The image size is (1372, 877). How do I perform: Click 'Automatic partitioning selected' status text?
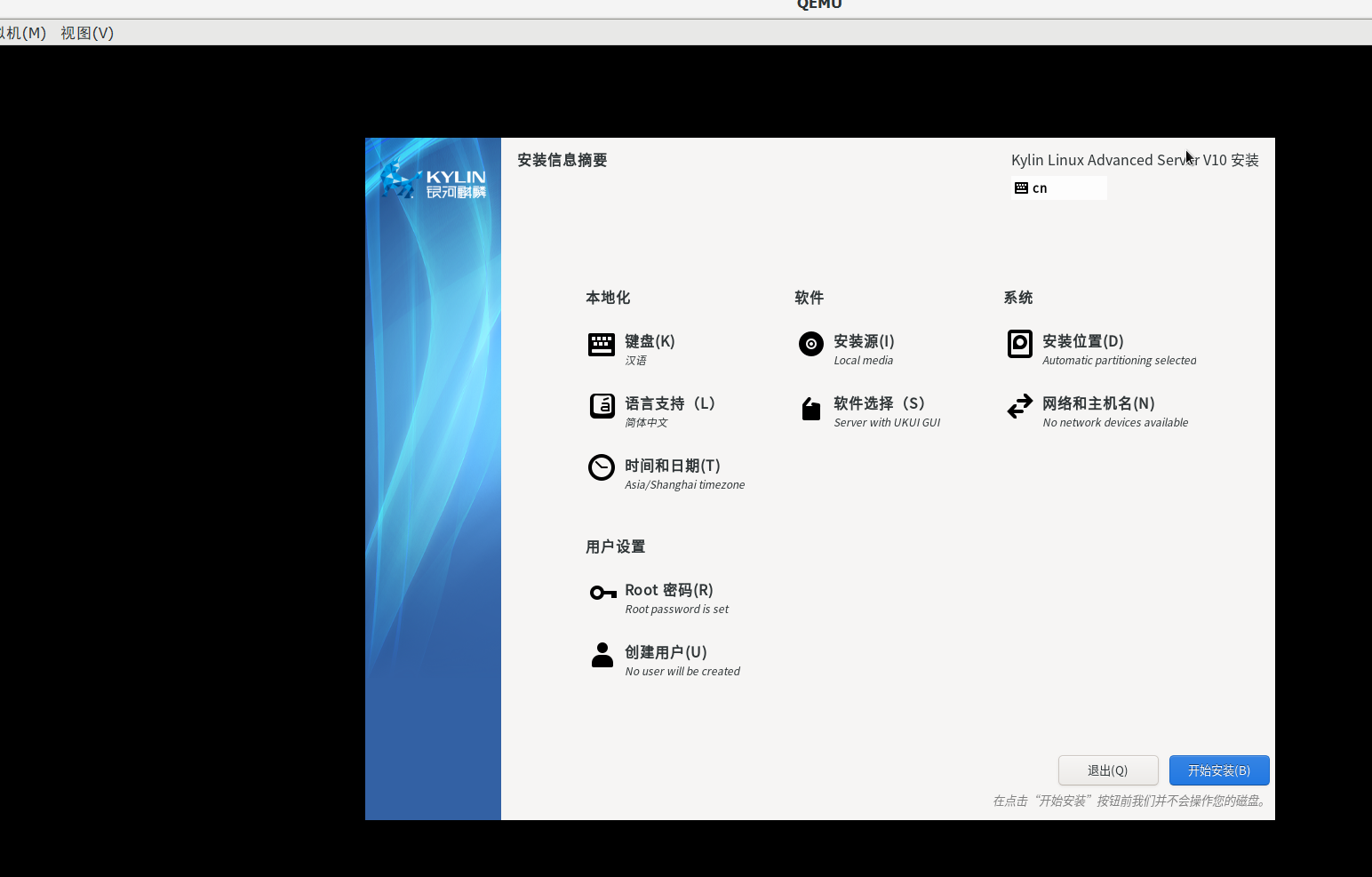(1120, 361)
